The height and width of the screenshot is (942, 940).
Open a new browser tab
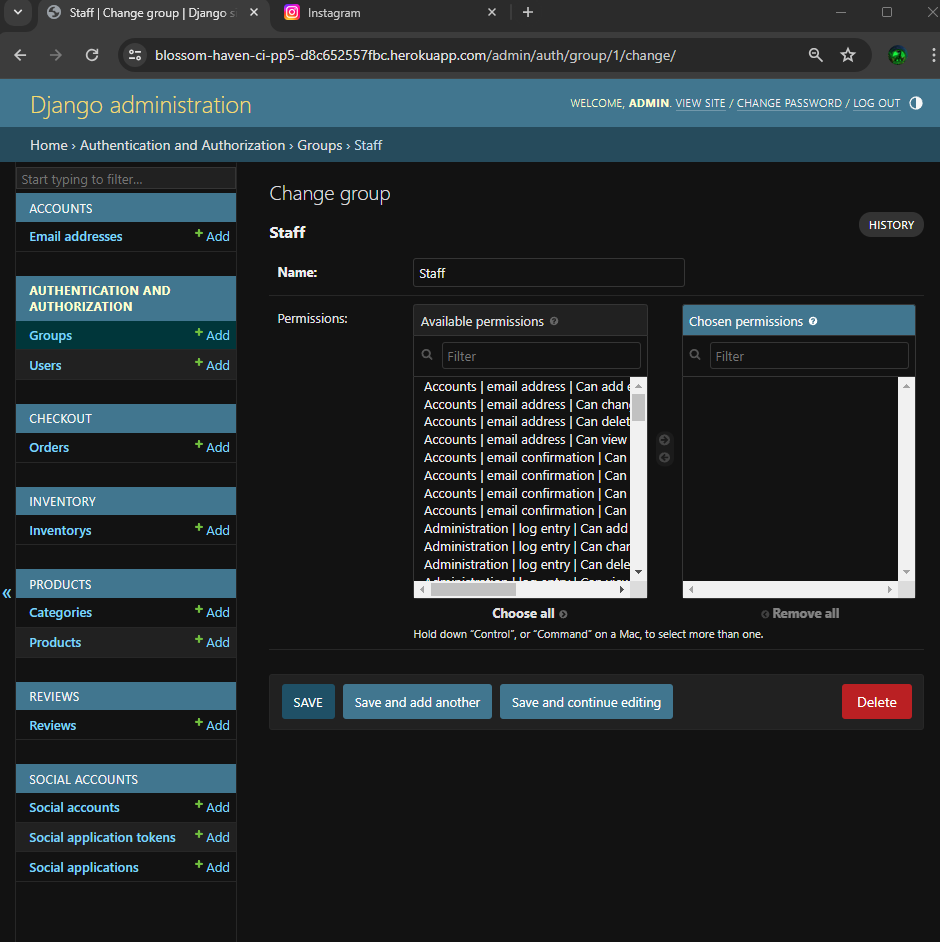point(528,12)
